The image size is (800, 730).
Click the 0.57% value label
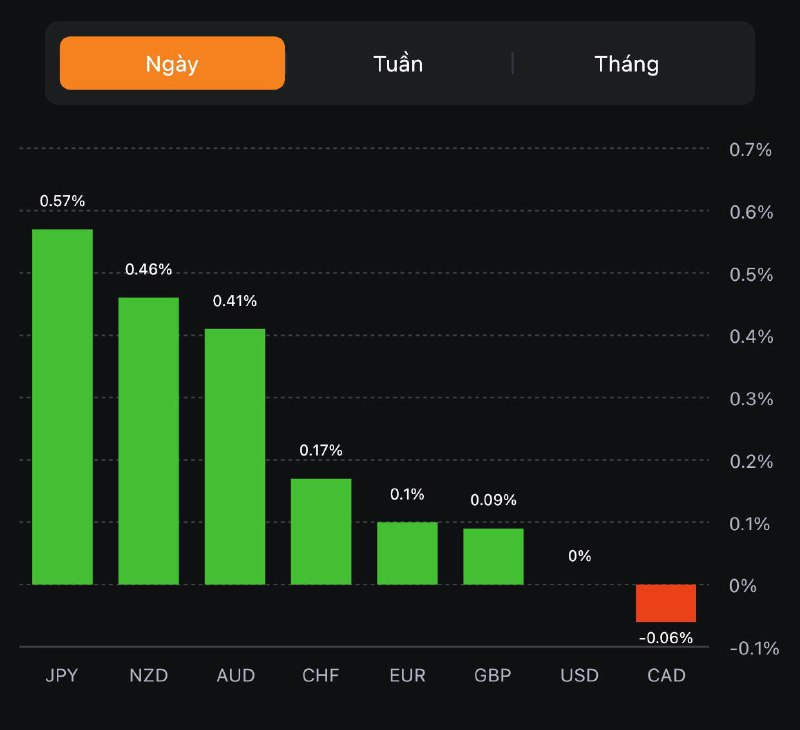(x=62, y=201)
